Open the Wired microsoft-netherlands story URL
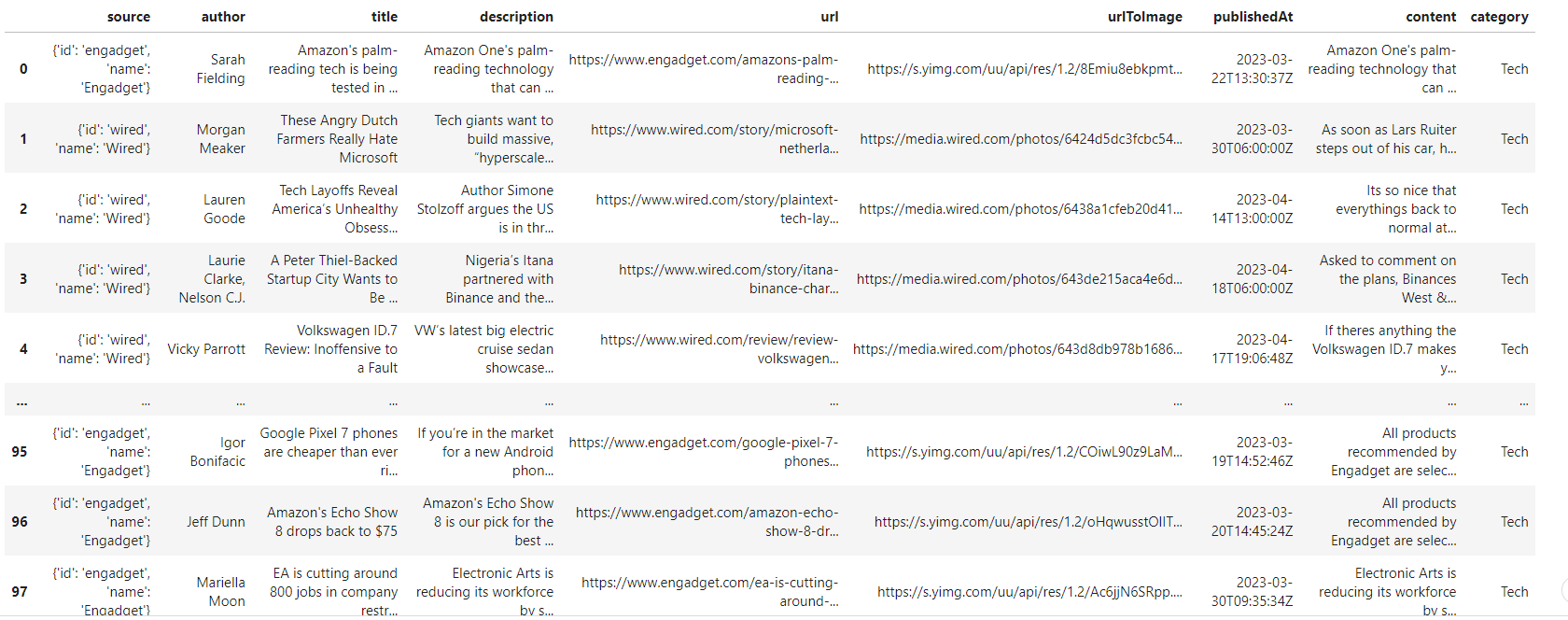Screen dimensions: 1568x620 coord(714,139)
